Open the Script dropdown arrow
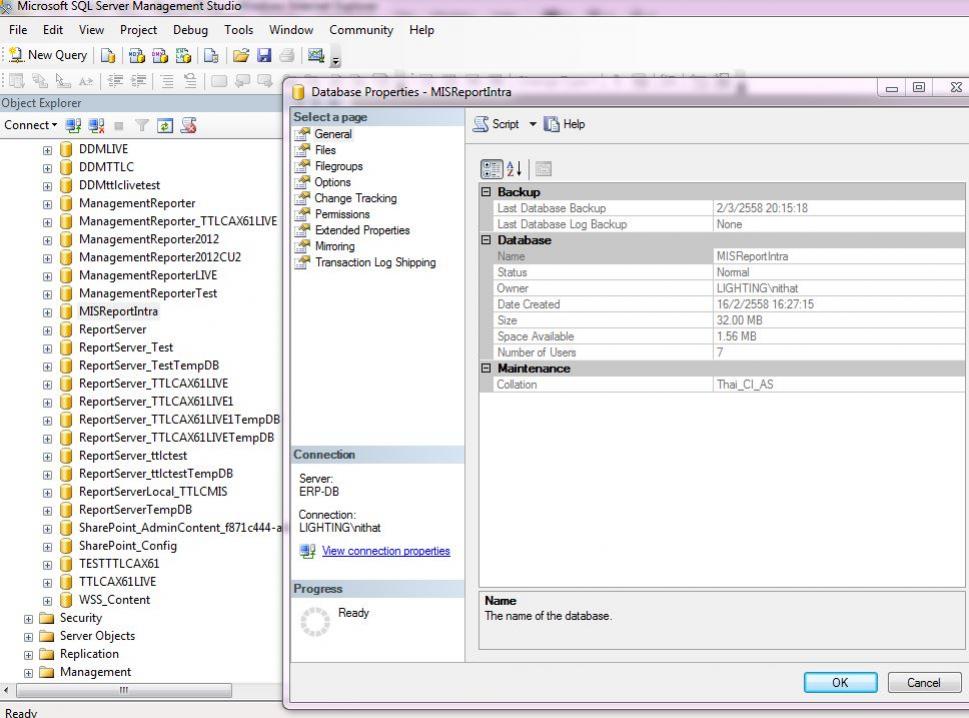Image resolution: width=969 pixels, height=718 pixels. (533, 124)
